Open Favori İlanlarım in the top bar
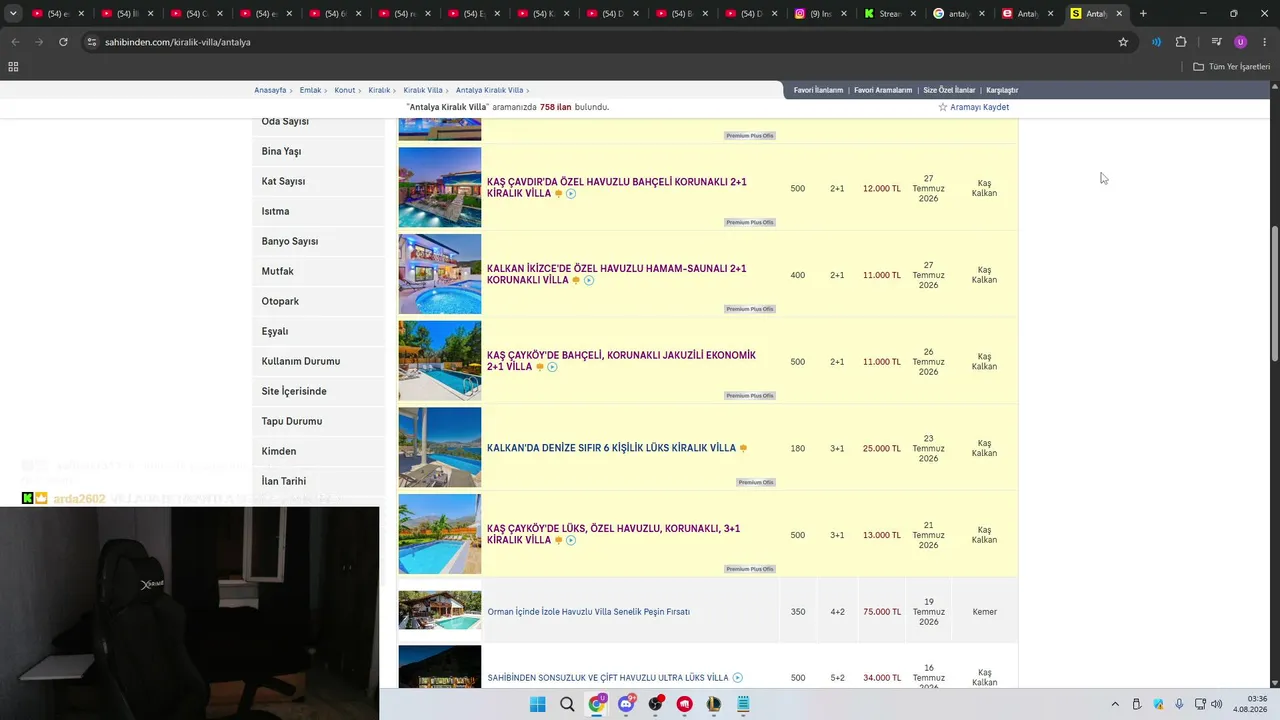 819,90
